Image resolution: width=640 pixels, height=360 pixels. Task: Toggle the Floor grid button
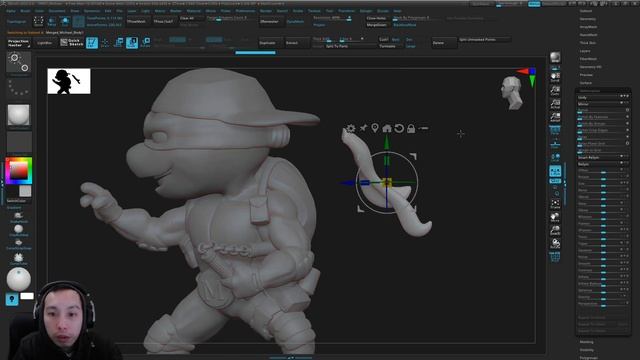coord(555,144)
